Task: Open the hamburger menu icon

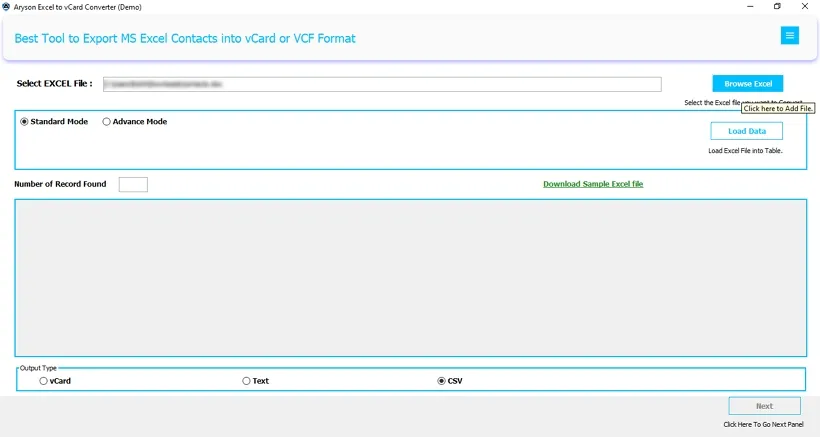Action: tap(790, 36)
